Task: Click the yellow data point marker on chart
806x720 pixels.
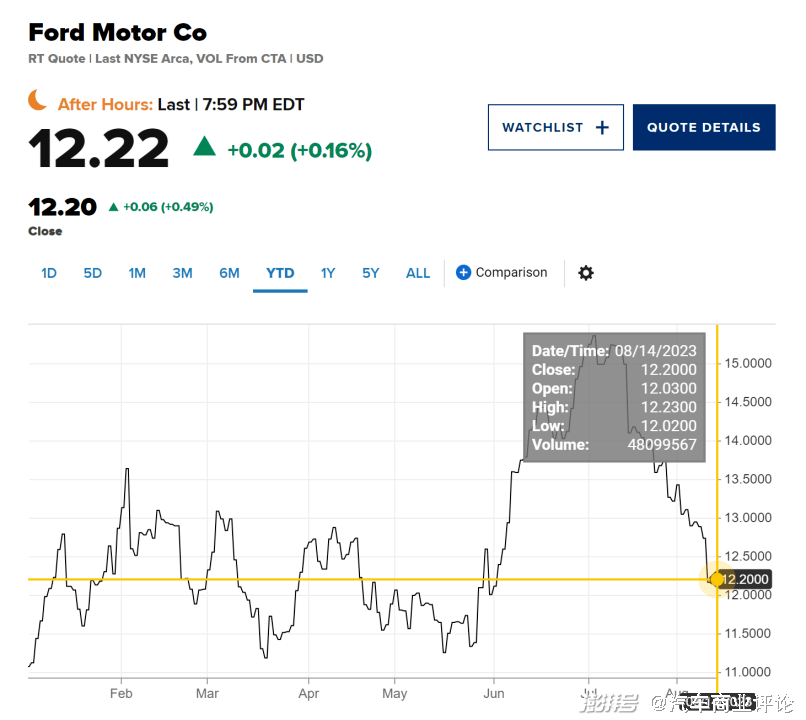Action: coord(717,580)
